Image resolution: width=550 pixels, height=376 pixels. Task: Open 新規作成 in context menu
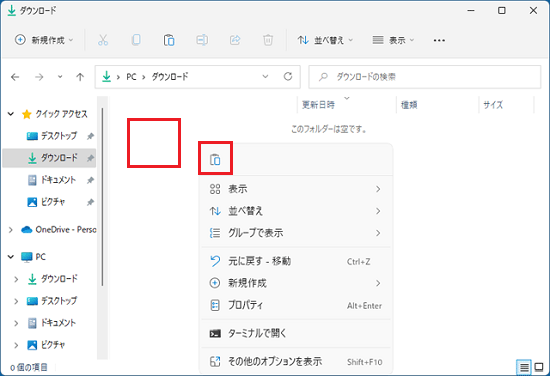pyautogui.click(x=296, y=283)
